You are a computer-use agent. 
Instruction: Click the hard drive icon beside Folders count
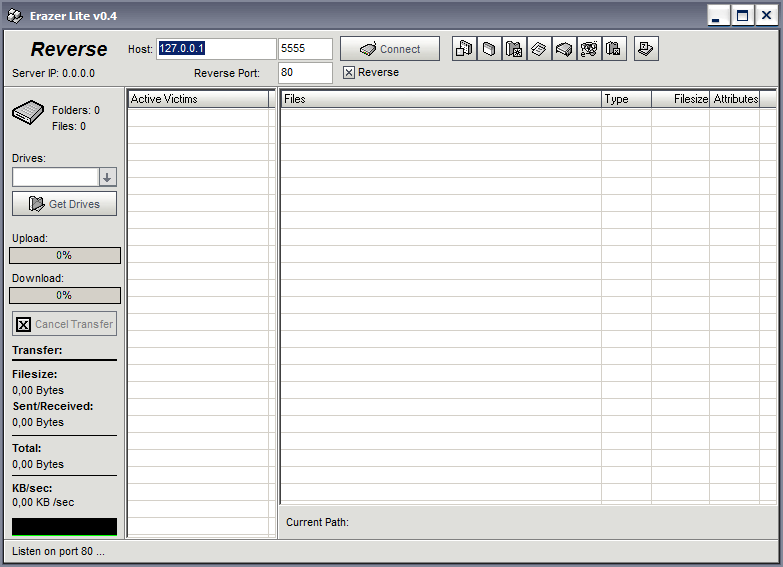[x=28, y=113]
